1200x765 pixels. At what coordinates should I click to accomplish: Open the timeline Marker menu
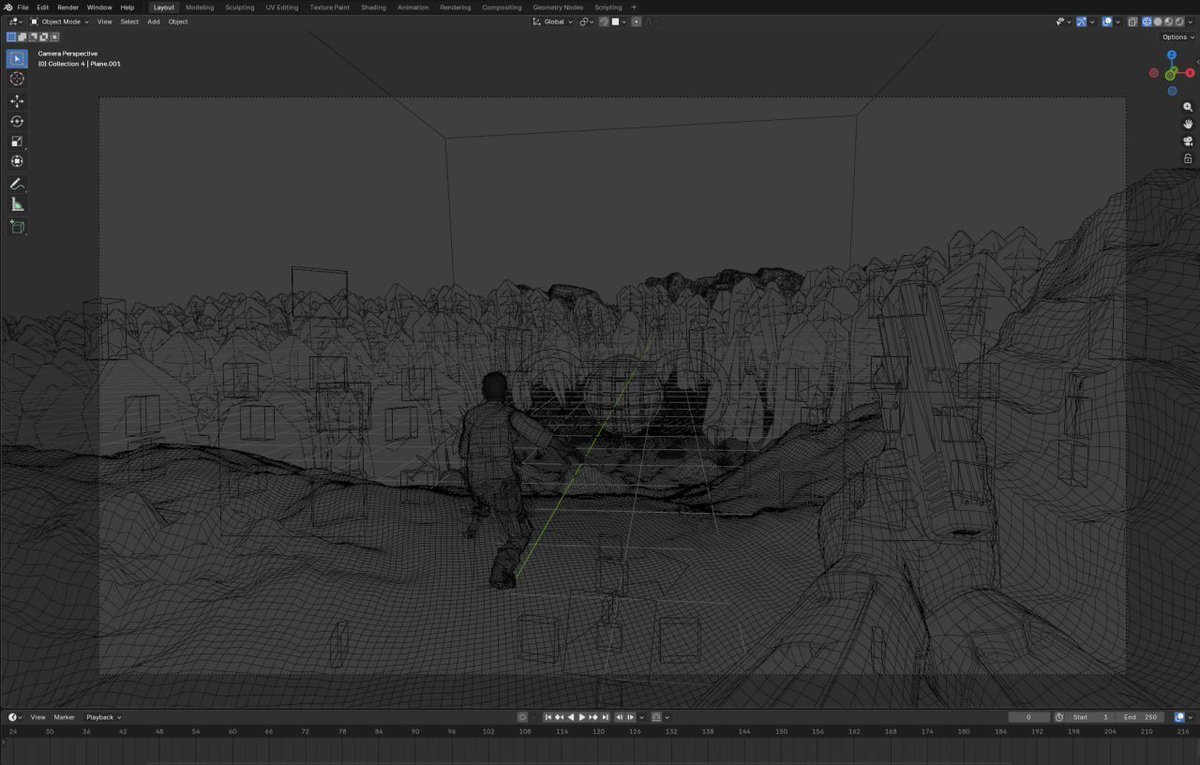(x=64, y=717)
